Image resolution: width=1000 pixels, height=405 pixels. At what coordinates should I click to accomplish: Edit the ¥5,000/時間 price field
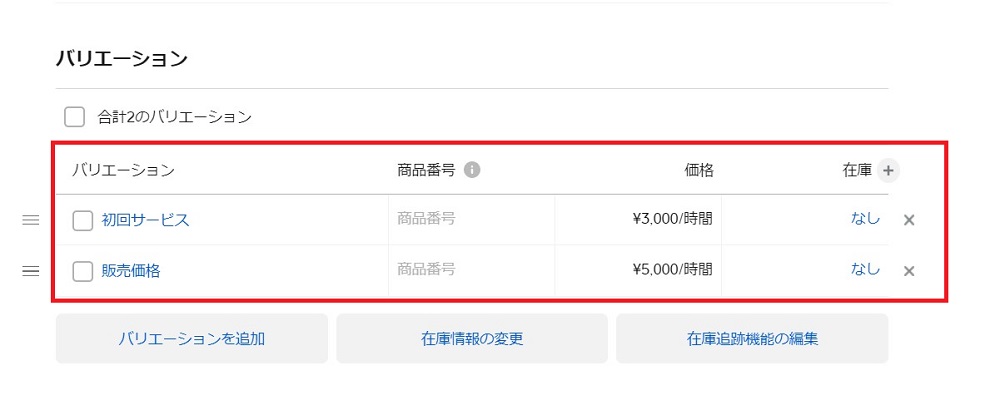point(638,269)
